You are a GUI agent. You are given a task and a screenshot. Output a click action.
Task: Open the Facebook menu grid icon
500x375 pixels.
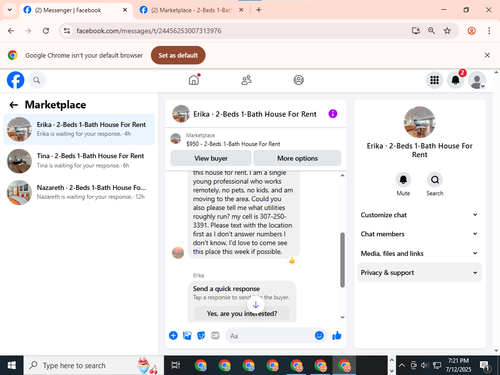pyautogui.click(x=434, y=80)
